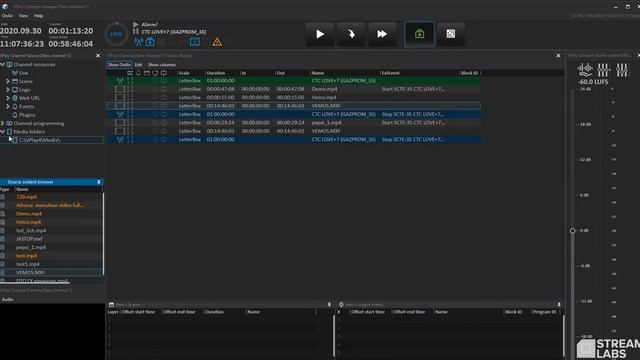The height and width of the screenshot is (360, 640).
Task: Click the Item's Scenes panel icon
Action: pos(111,305)
